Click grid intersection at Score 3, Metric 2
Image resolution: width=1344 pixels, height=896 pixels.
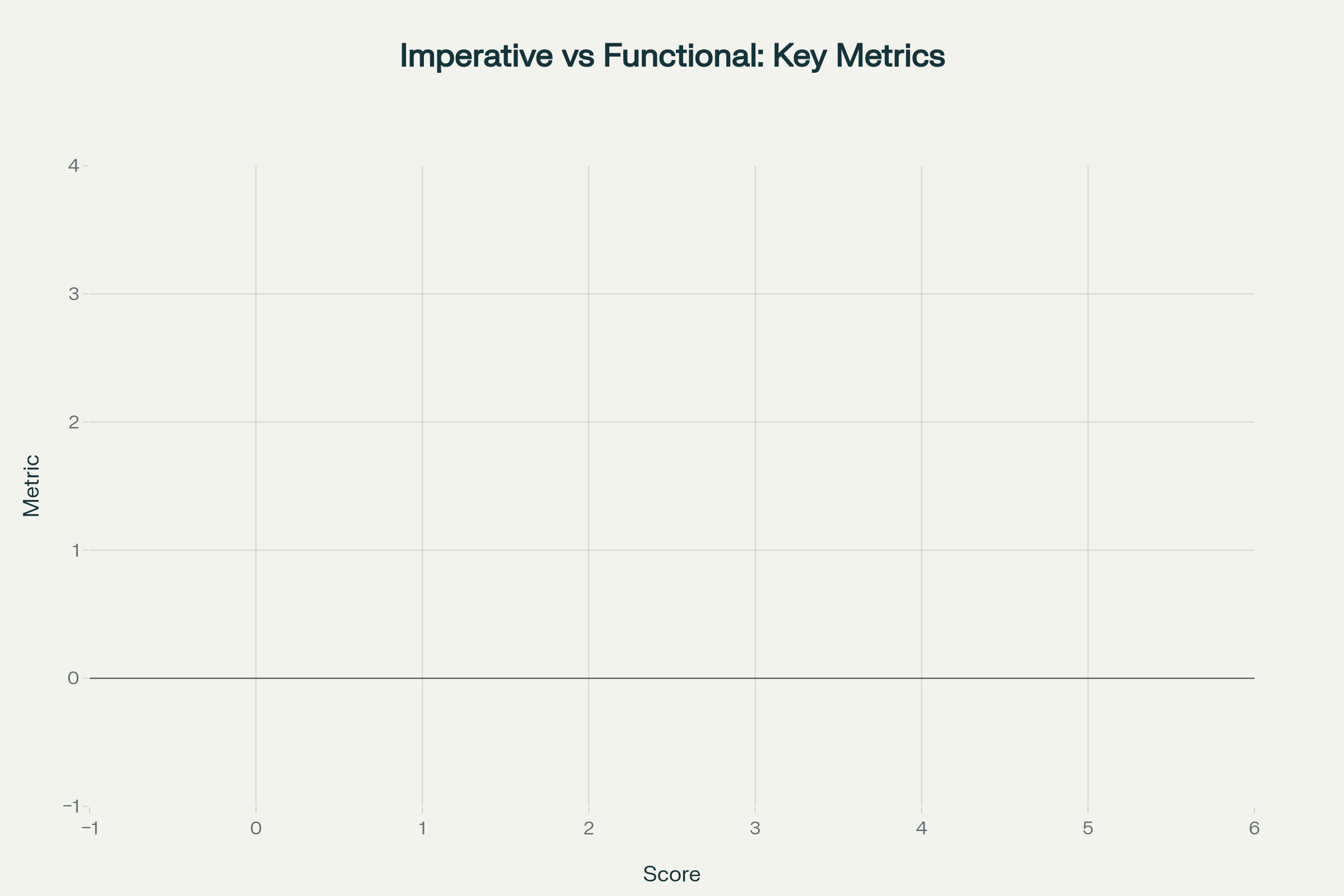[755, 422]
